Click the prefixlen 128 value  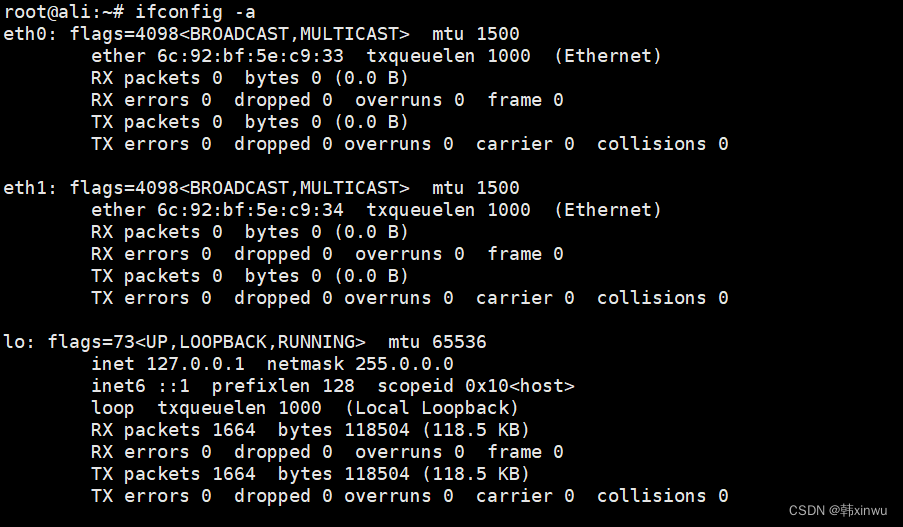(339, 386)
